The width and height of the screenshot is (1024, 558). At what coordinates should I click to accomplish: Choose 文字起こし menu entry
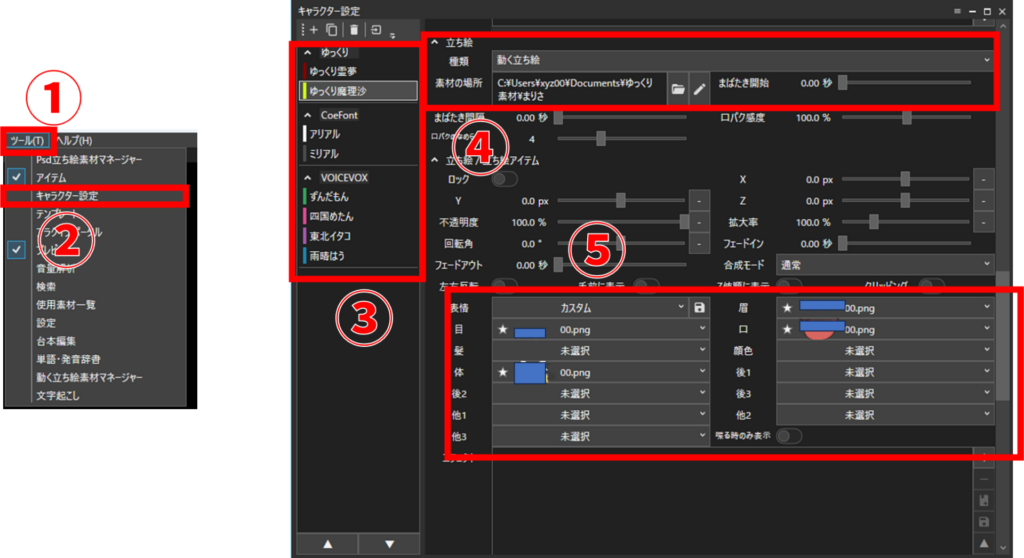click(57, 395)
